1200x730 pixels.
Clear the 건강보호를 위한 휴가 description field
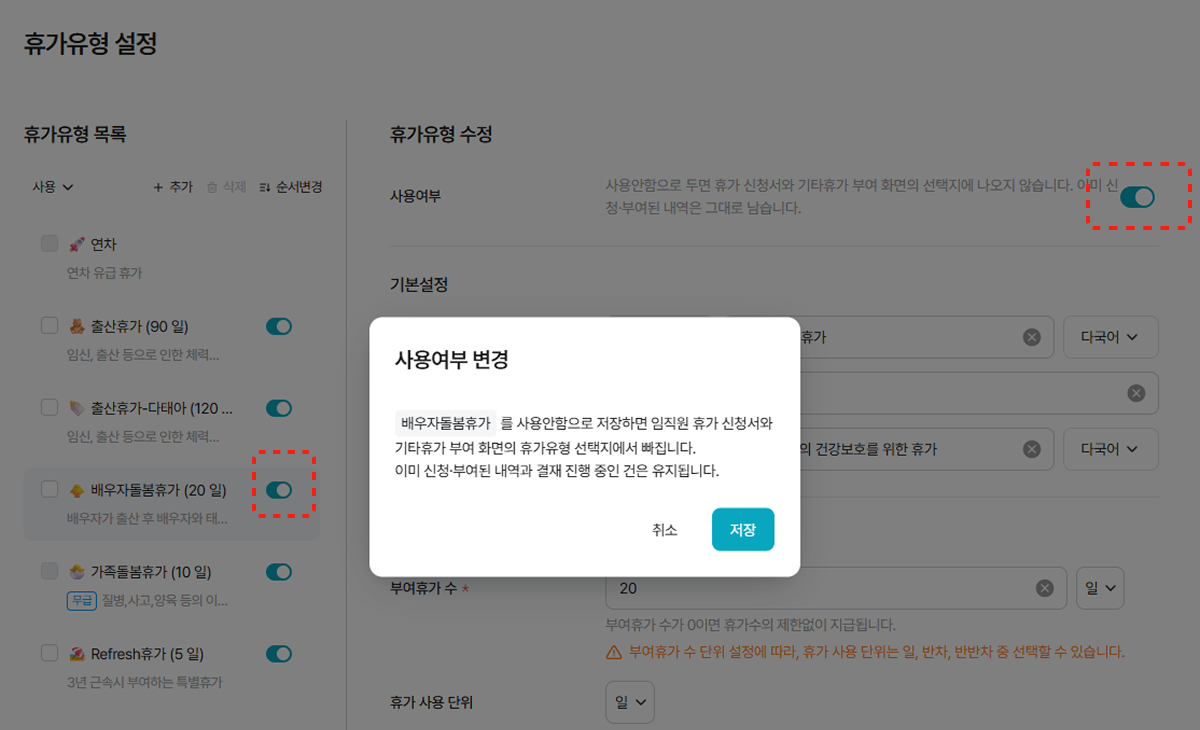coord(1032,449)
